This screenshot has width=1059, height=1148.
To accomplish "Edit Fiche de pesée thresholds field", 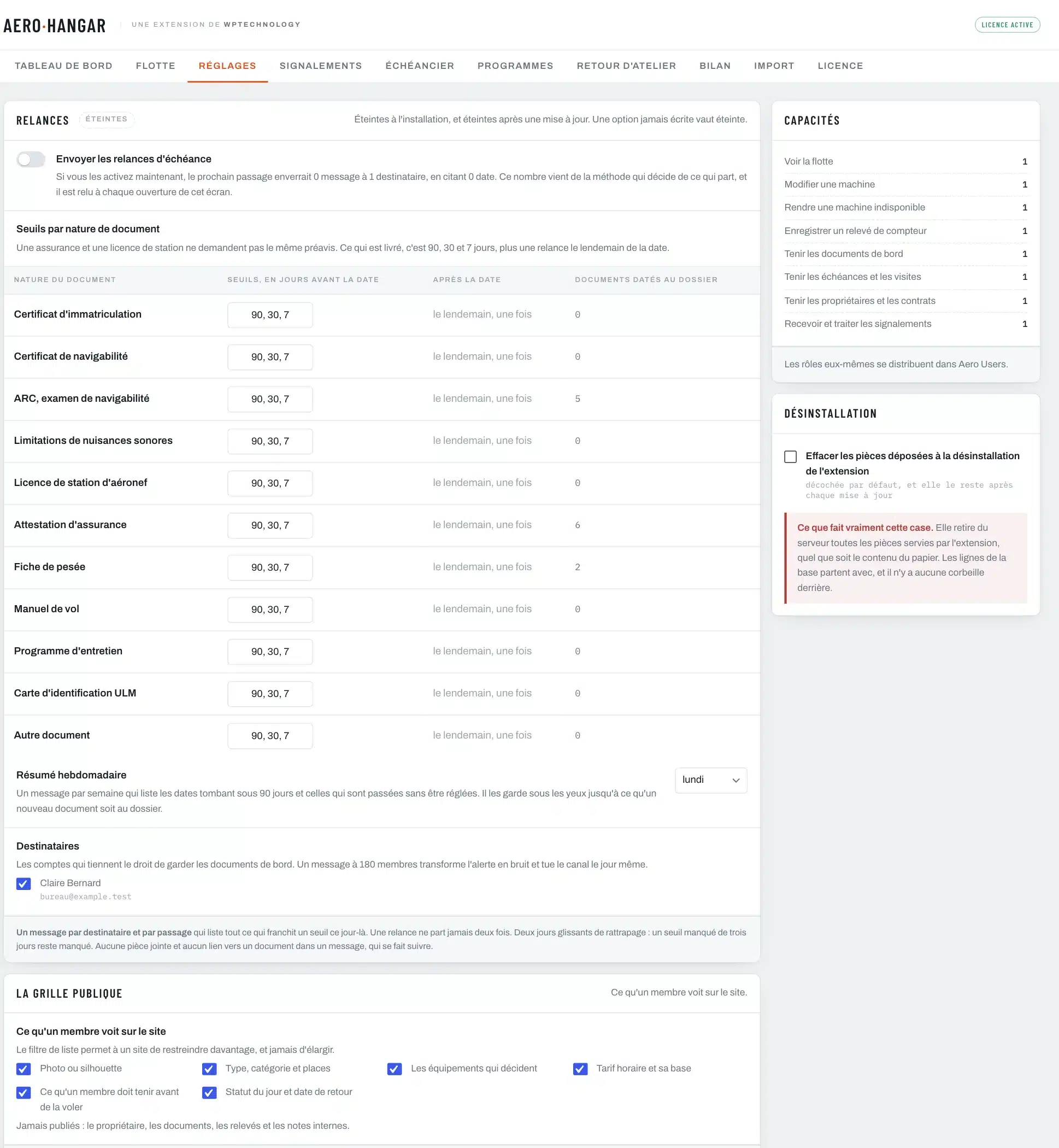I will click(x=270, y=567).
